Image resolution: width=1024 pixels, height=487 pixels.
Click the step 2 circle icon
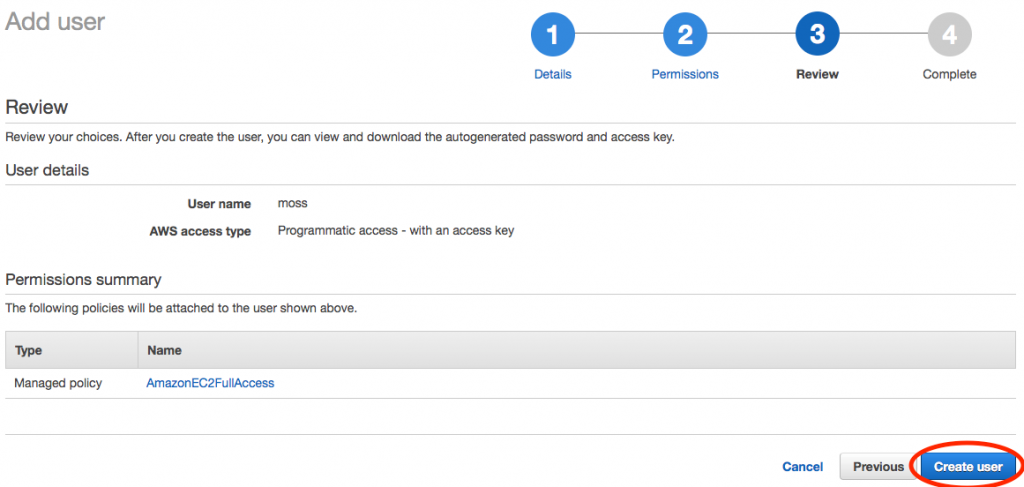point(685,35)
